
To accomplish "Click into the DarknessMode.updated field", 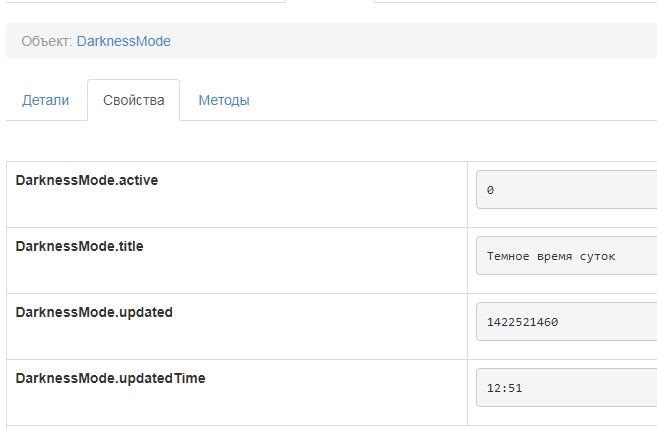I will click(x=566, y=321).
